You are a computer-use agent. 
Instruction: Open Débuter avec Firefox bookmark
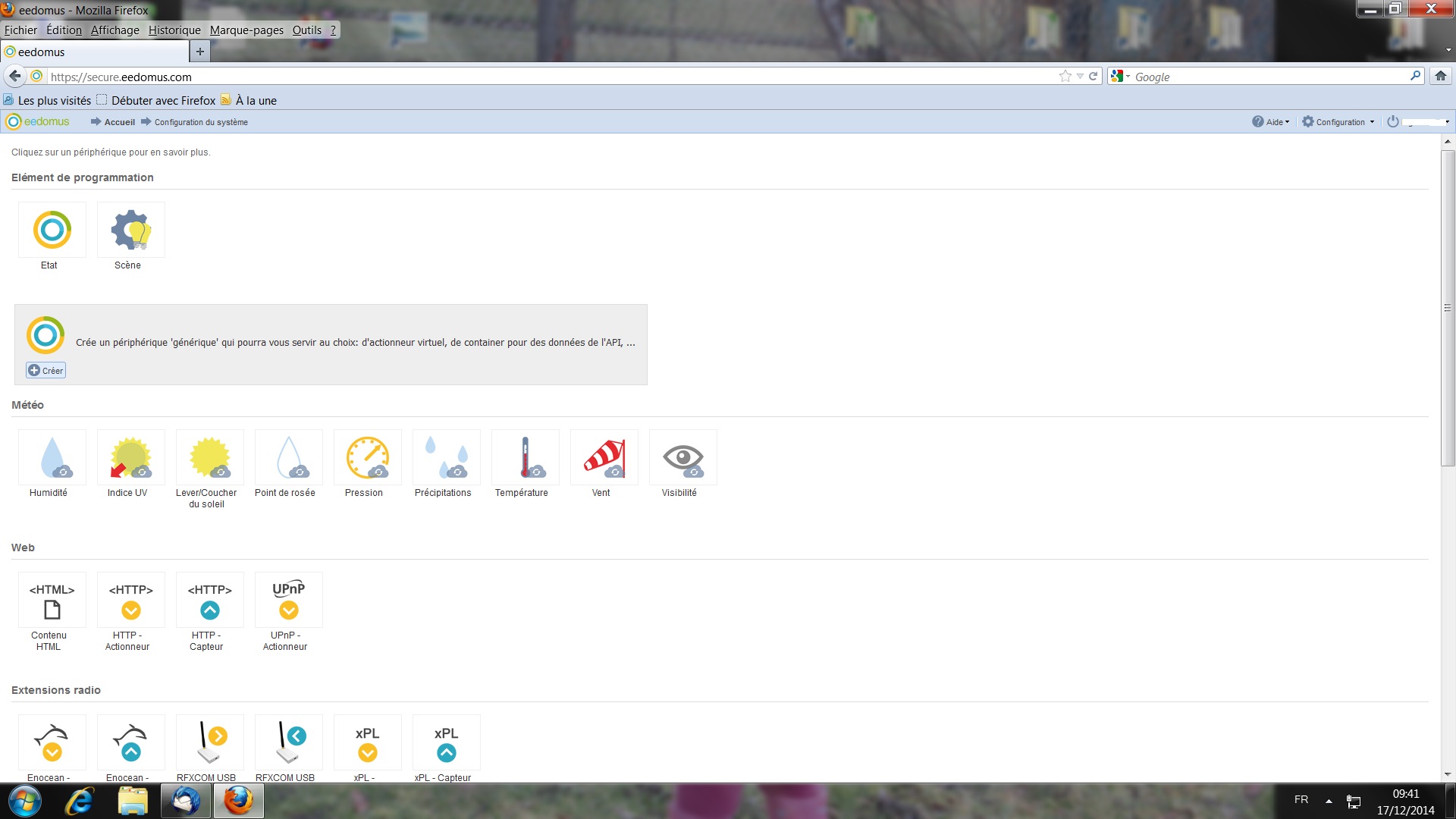[156, 100]
